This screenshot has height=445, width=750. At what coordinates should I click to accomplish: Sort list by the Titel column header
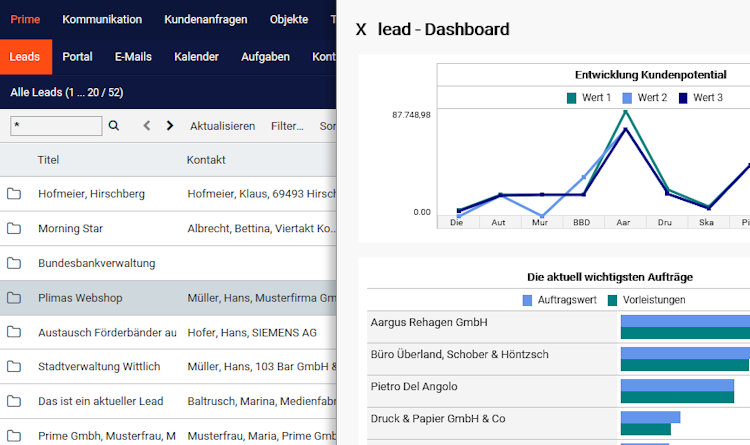tap(48, 160)
